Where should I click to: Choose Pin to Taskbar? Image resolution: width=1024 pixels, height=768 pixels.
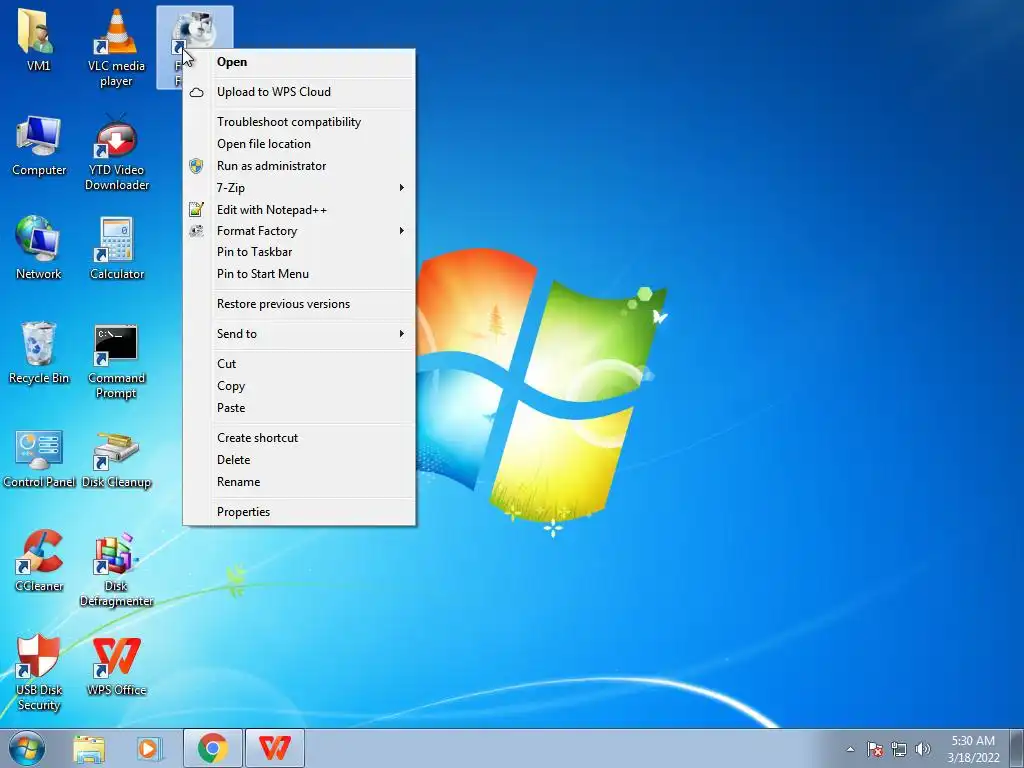point(299,252)
